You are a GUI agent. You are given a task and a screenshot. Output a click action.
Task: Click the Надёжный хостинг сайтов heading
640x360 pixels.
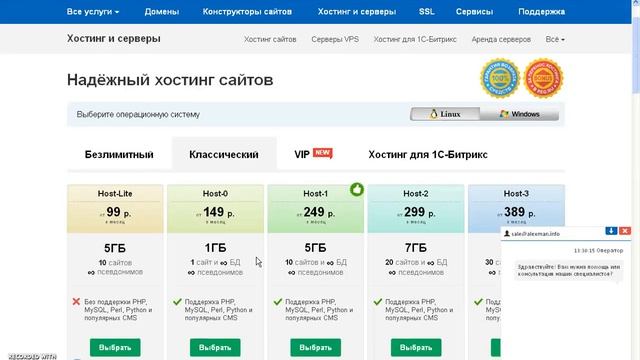click(x=170, y=80)
